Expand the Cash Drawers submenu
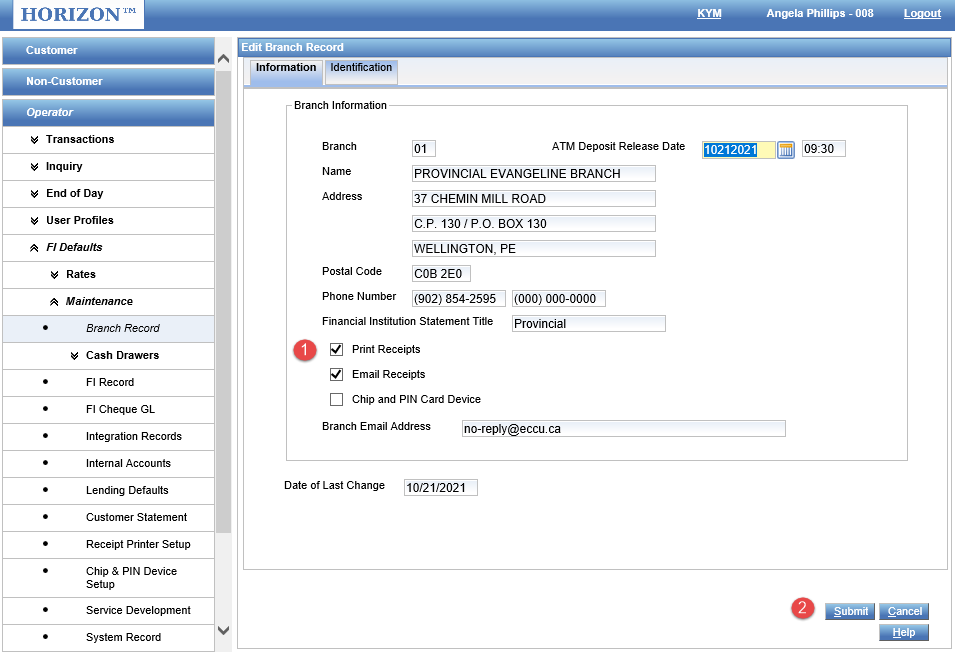The image size is (955, 657). 122,356
